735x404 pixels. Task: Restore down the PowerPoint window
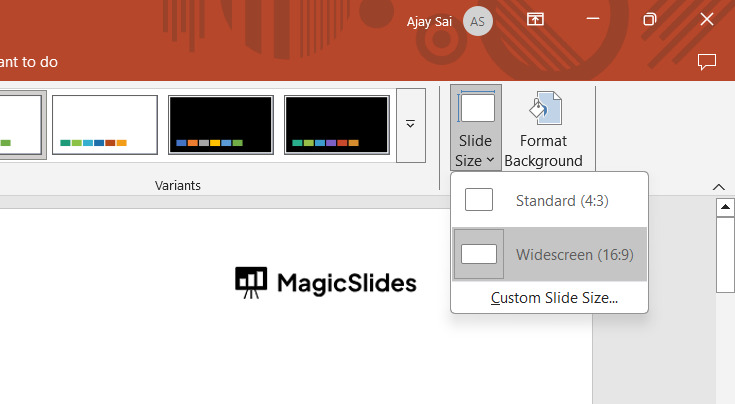coord(650,20)
